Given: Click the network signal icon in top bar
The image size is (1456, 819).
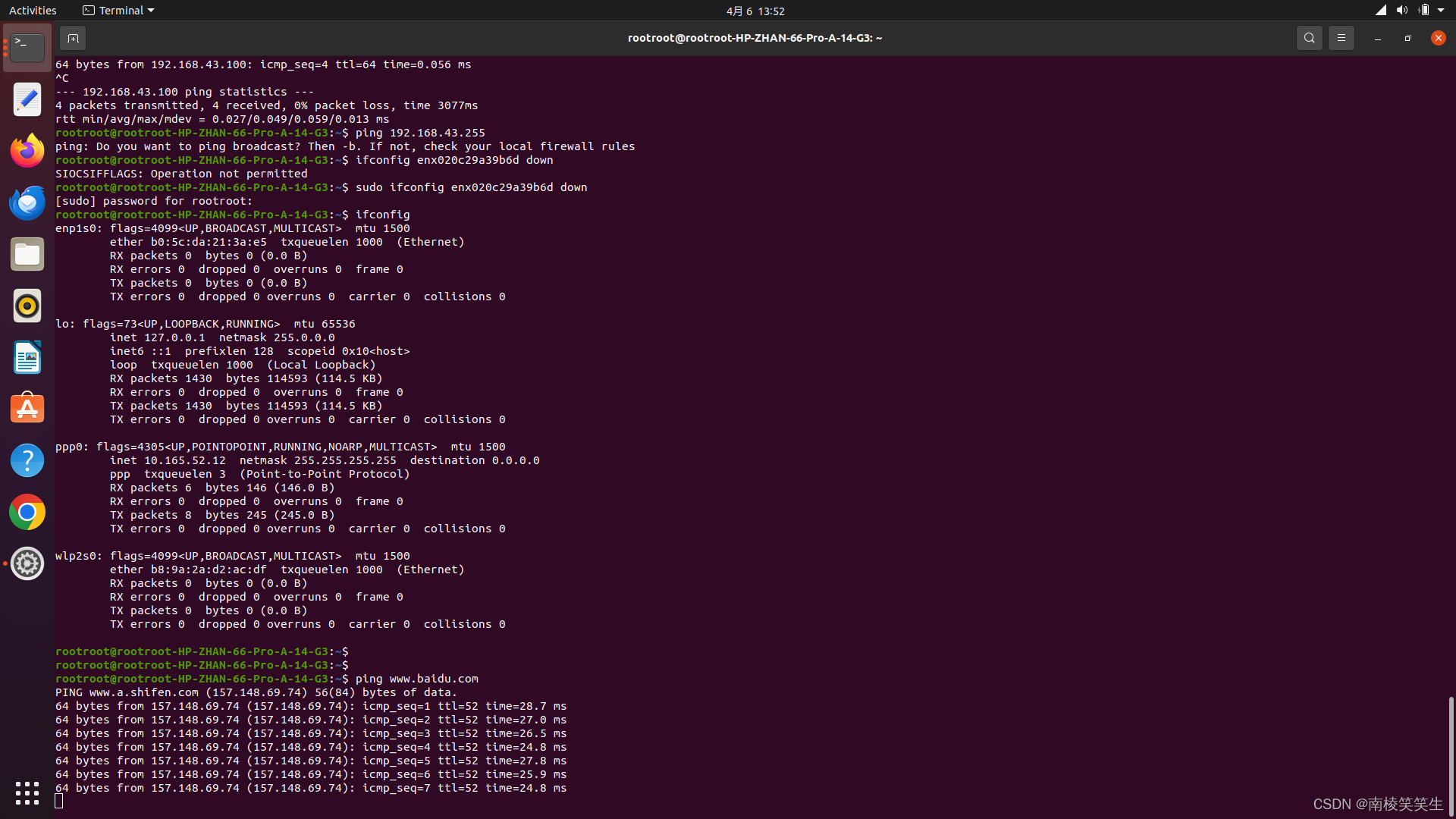Looking at the screenshot, I should click(x=1380, y=11).
